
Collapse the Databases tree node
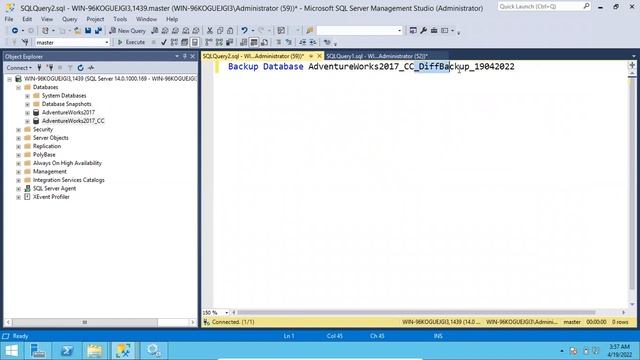coord(18,87)
